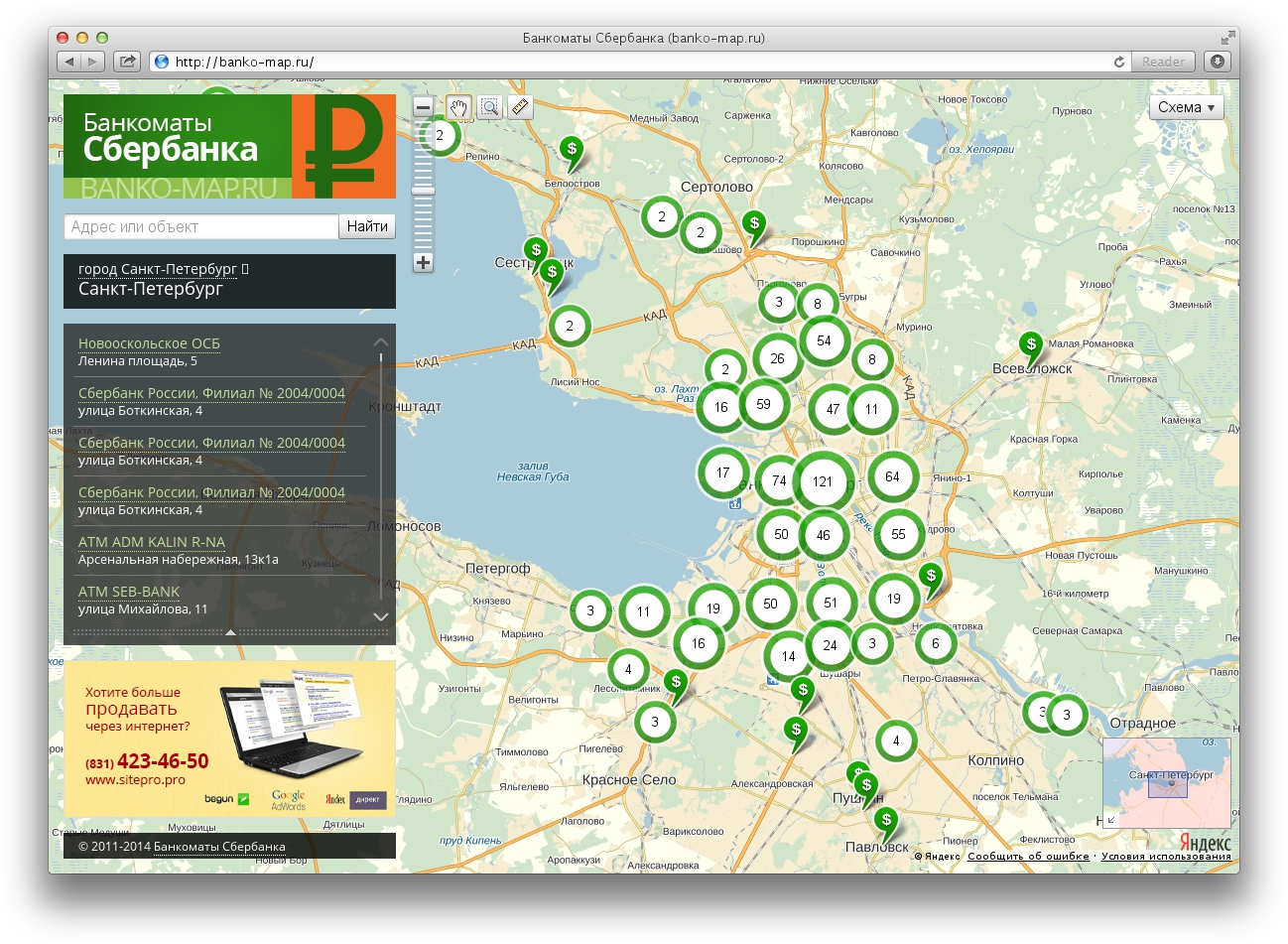
Task: Collapse the minimap with corner arrow
Action: tap(1111, 820)
